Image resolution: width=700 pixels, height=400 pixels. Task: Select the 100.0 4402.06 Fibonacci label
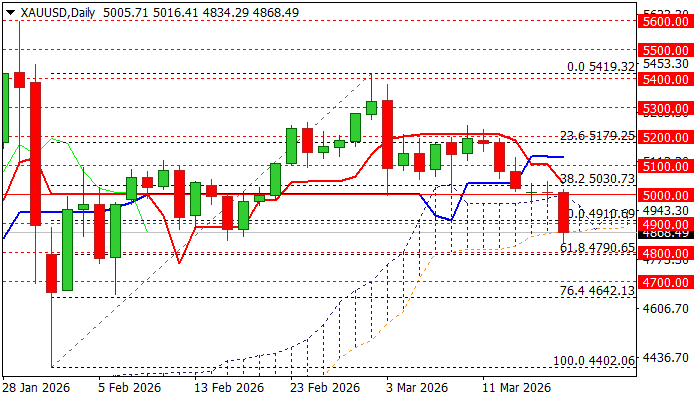[593, 360]
